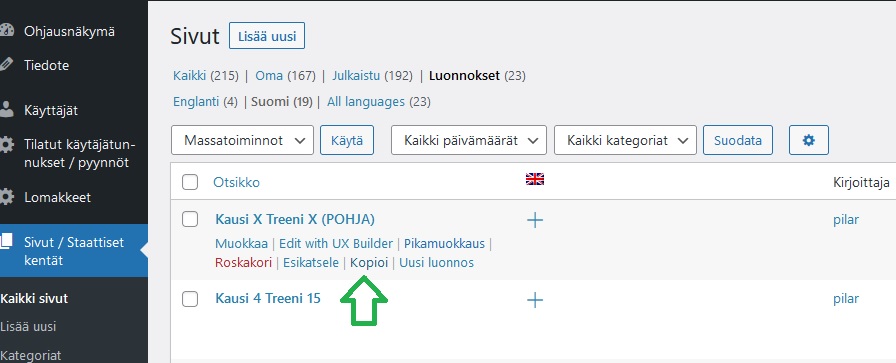896x363 pixels.
Task: Check the Kausi 4 Treeni 15 row
Action: pos(190,298)
